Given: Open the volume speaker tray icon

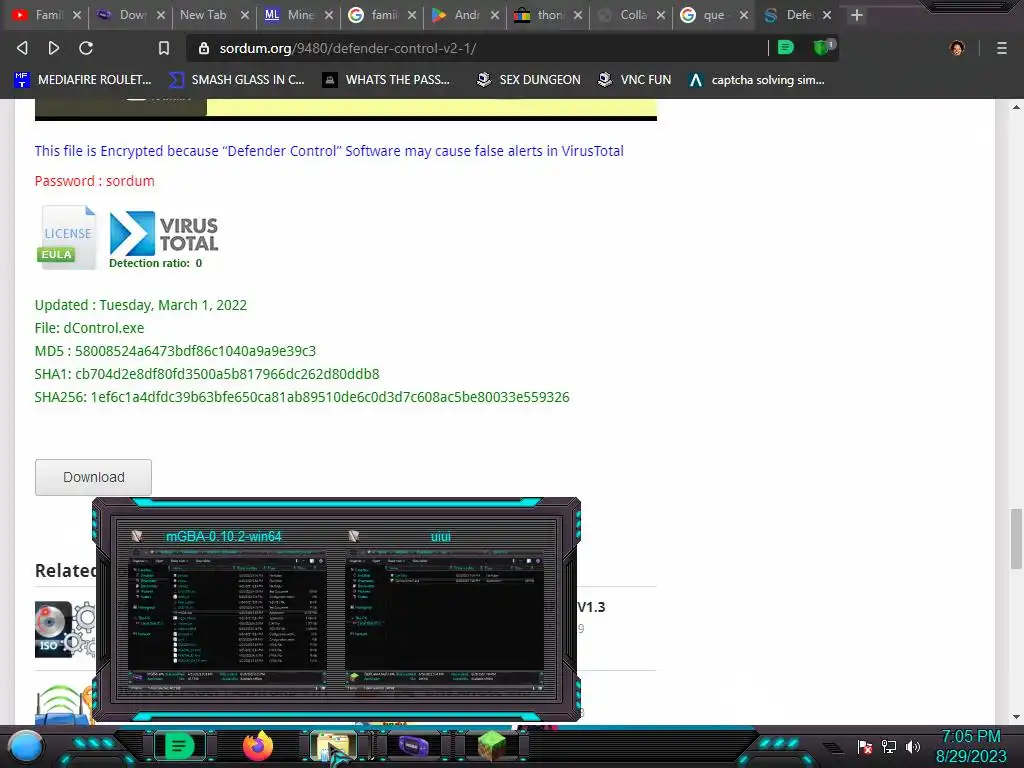Looking at the screenshot, I should 912,746.
